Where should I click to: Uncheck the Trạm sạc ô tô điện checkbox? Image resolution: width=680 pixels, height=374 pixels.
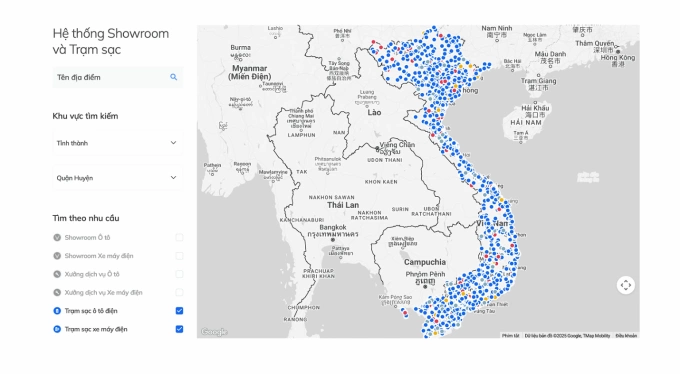coord(179,311)
